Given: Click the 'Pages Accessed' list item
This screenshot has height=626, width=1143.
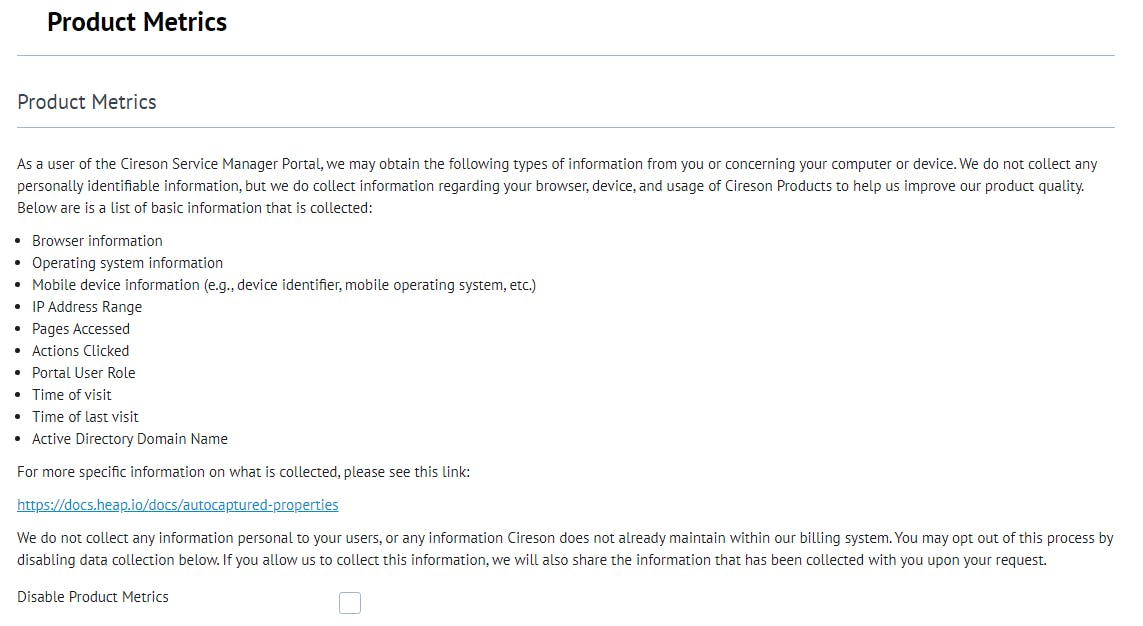Looking at the screenshot, I should (81, 329).
